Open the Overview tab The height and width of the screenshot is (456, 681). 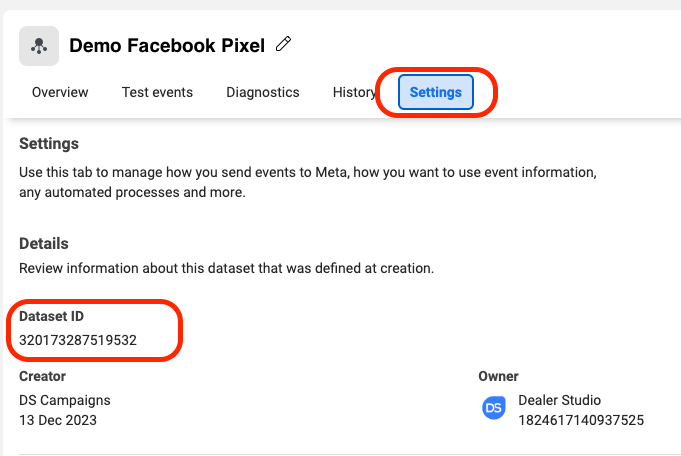pos(60,92)
